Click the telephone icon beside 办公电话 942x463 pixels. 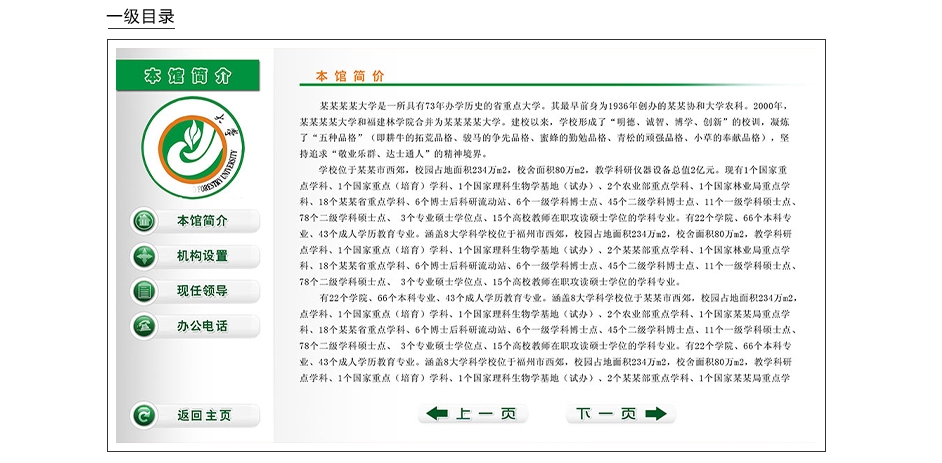(x=144, y=326)
